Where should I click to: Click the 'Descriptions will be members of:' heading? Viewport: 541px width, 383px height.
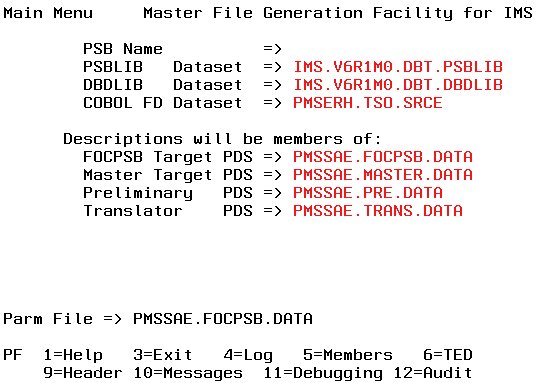point(223,139)
